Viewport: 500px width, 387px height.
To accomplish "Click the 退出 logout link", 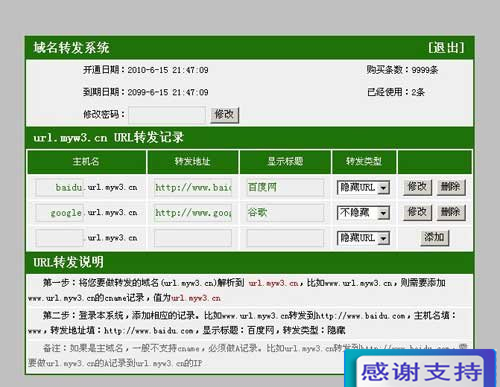I will pos(446,48).
